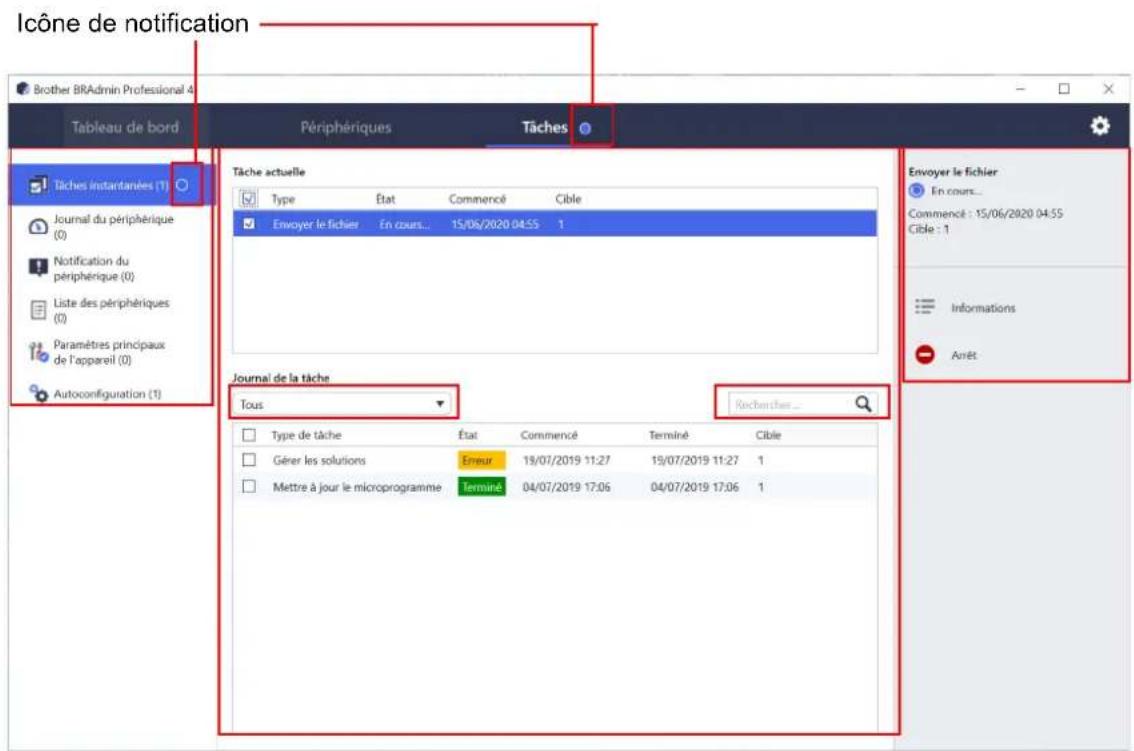1134x751 pixels.
Task: Click the Arrêt button label
Action: 963,355
